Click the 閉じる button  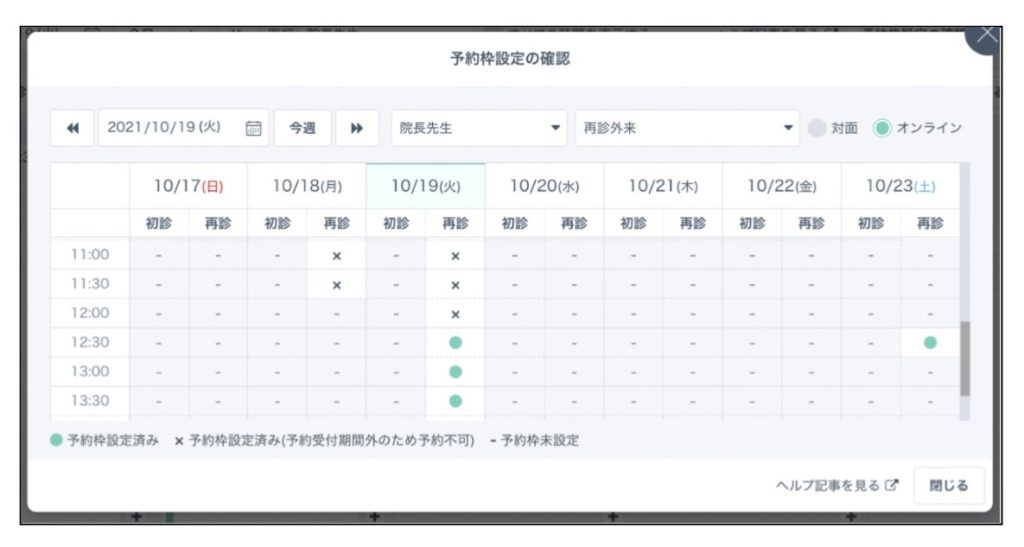tap(948, 486)
